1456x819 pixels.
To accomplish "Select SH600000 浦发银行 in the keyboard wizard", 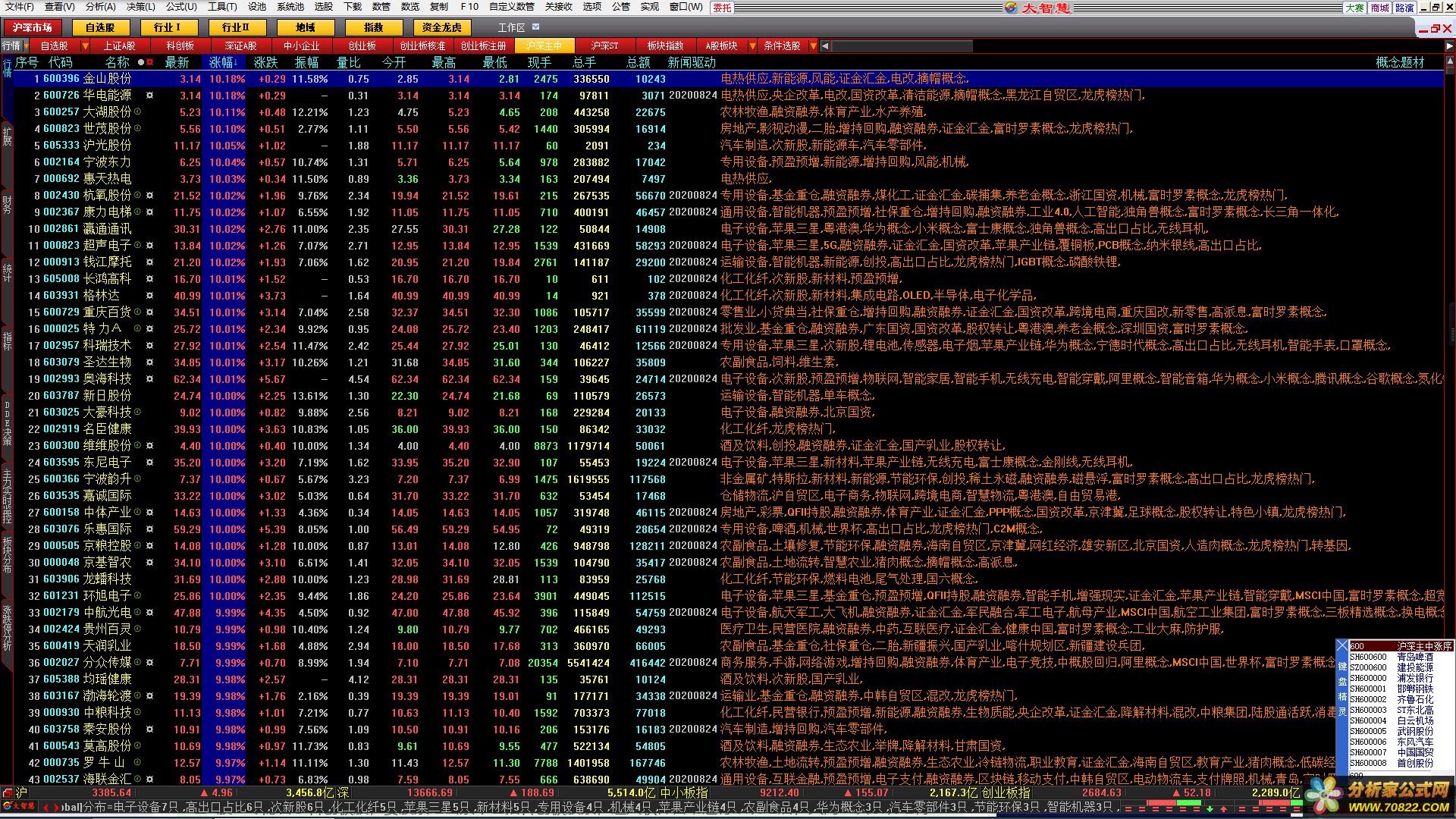I will click(1401, 679).
